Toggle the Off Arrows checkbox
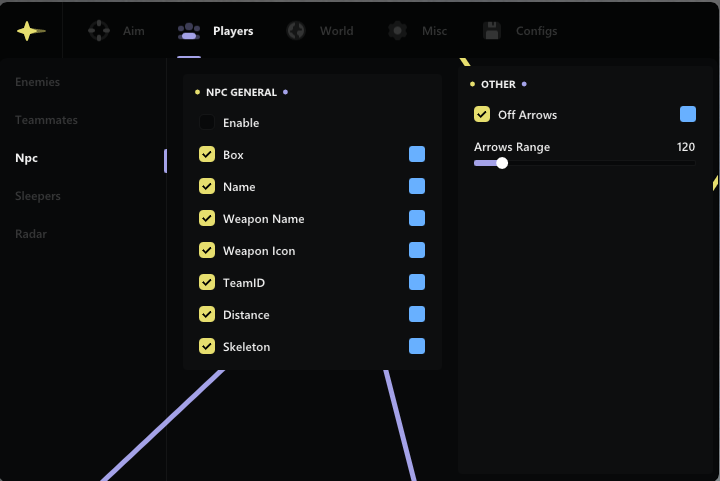 [482, 115]
